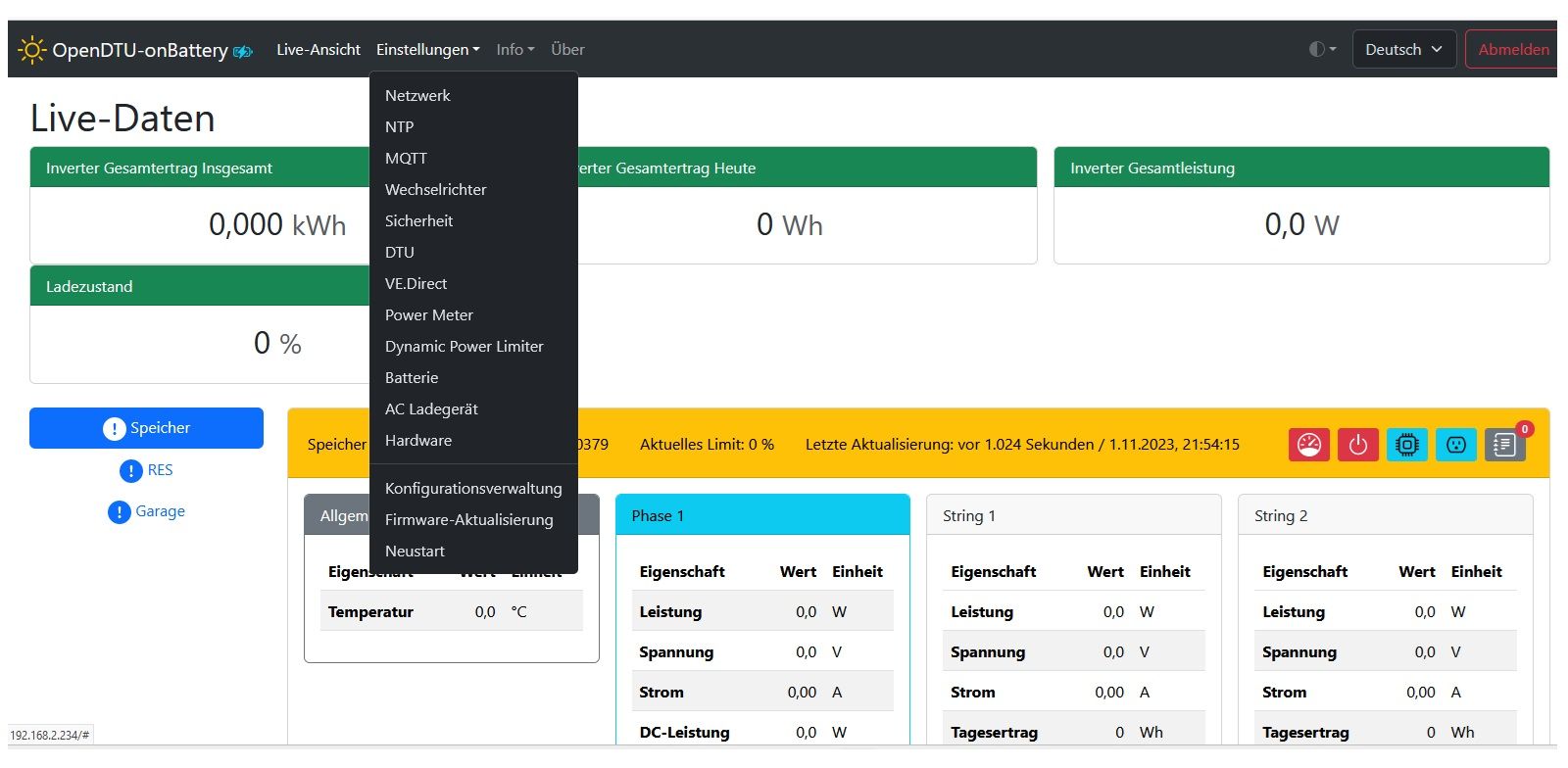Click the Spannung row in String 2
This screenshot has width=1568, height=768.
pos(1386,651)
